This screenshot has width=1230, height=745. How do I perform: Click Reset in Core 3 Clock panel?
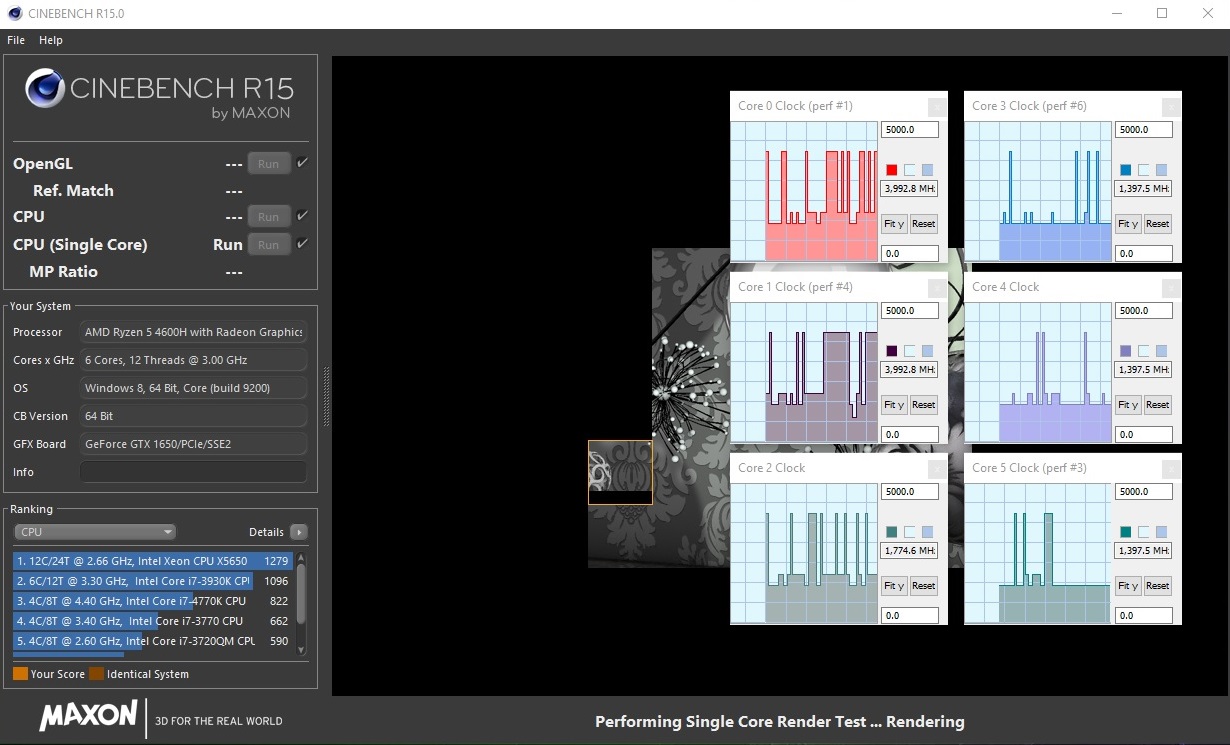pyautogui.click(x=1157, y=224)
